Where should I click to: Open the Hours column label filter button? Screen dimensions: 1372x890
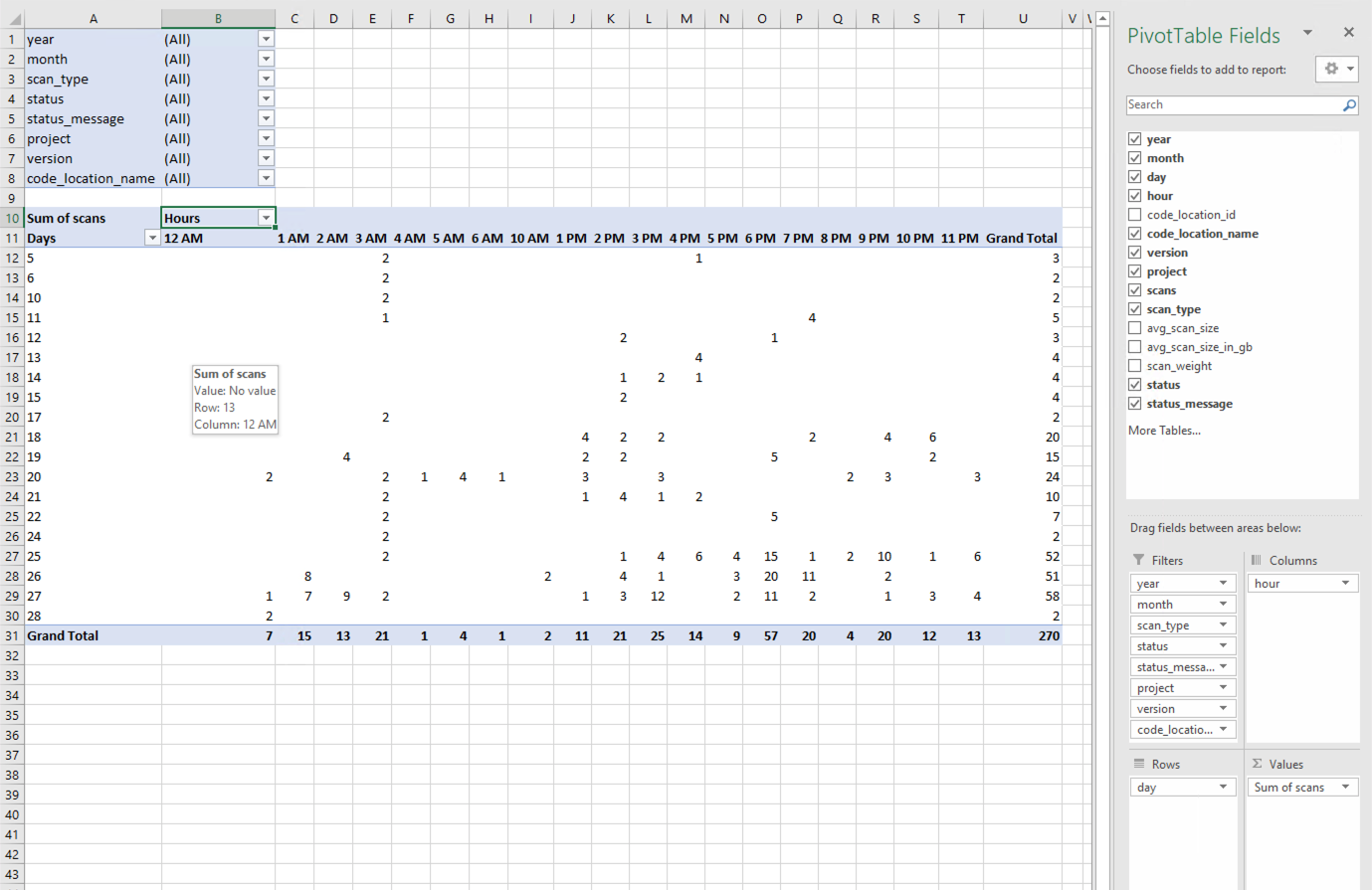click(266, 218)
